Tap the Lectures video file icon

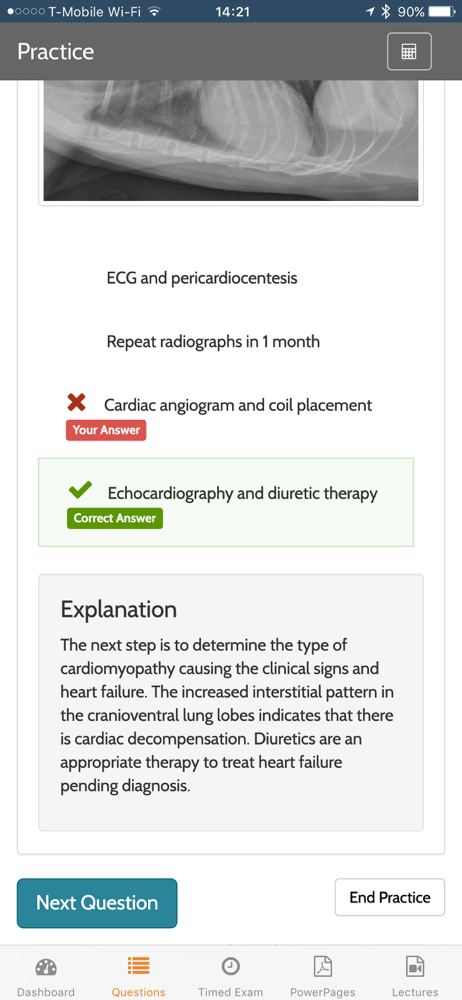click(415, 967)
